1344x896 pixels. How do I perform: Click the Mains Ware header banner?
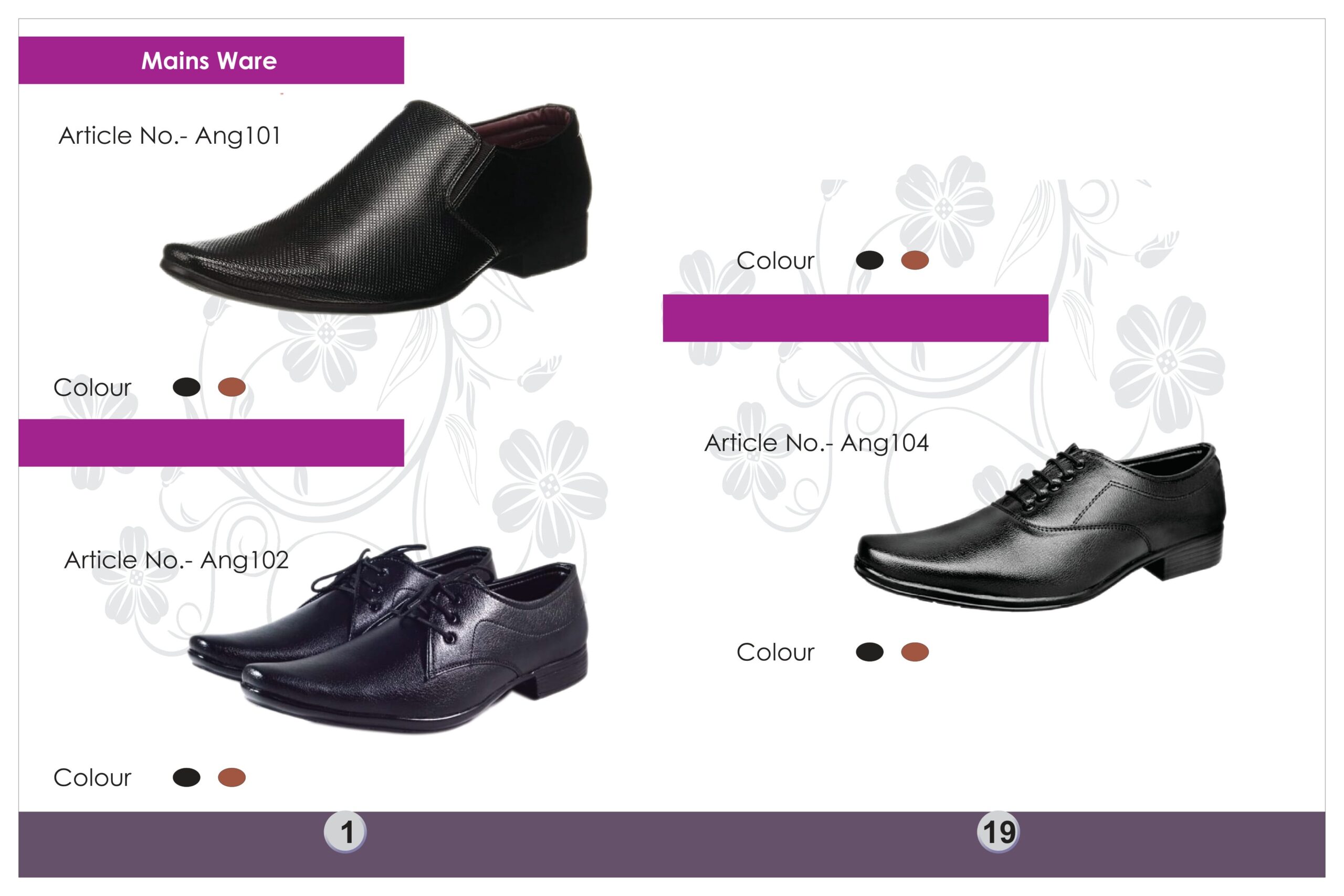click(211, 60)
